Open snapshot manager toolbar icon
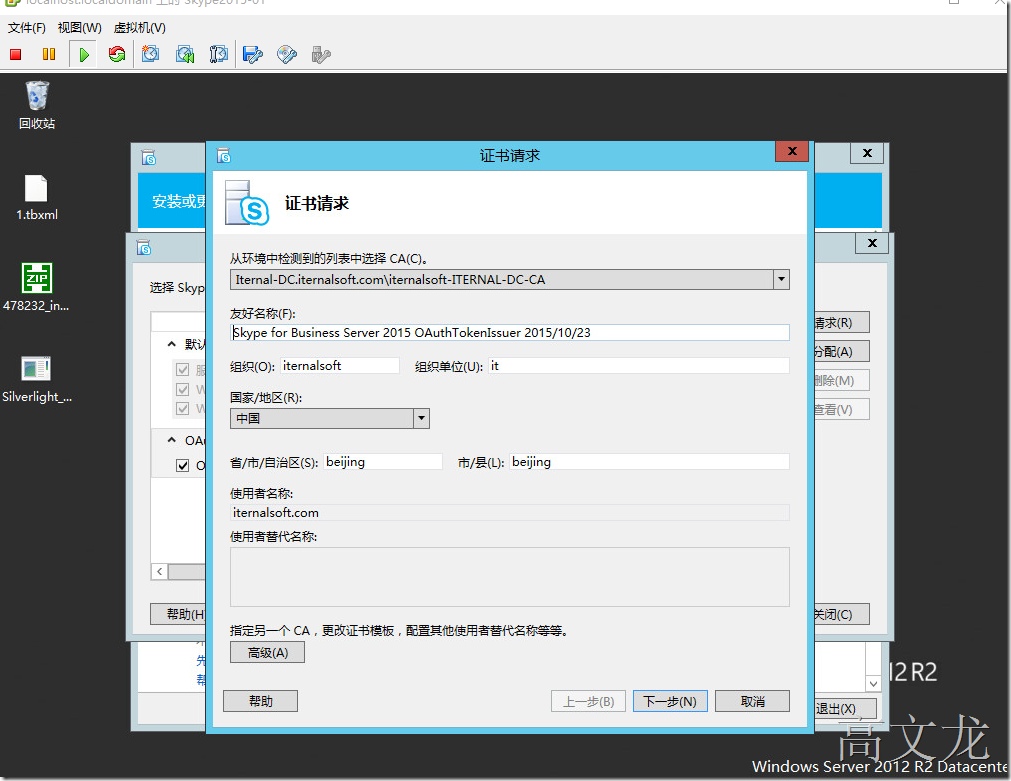The height and width of the screenshot is (781, 1011). tap(219, 54)
